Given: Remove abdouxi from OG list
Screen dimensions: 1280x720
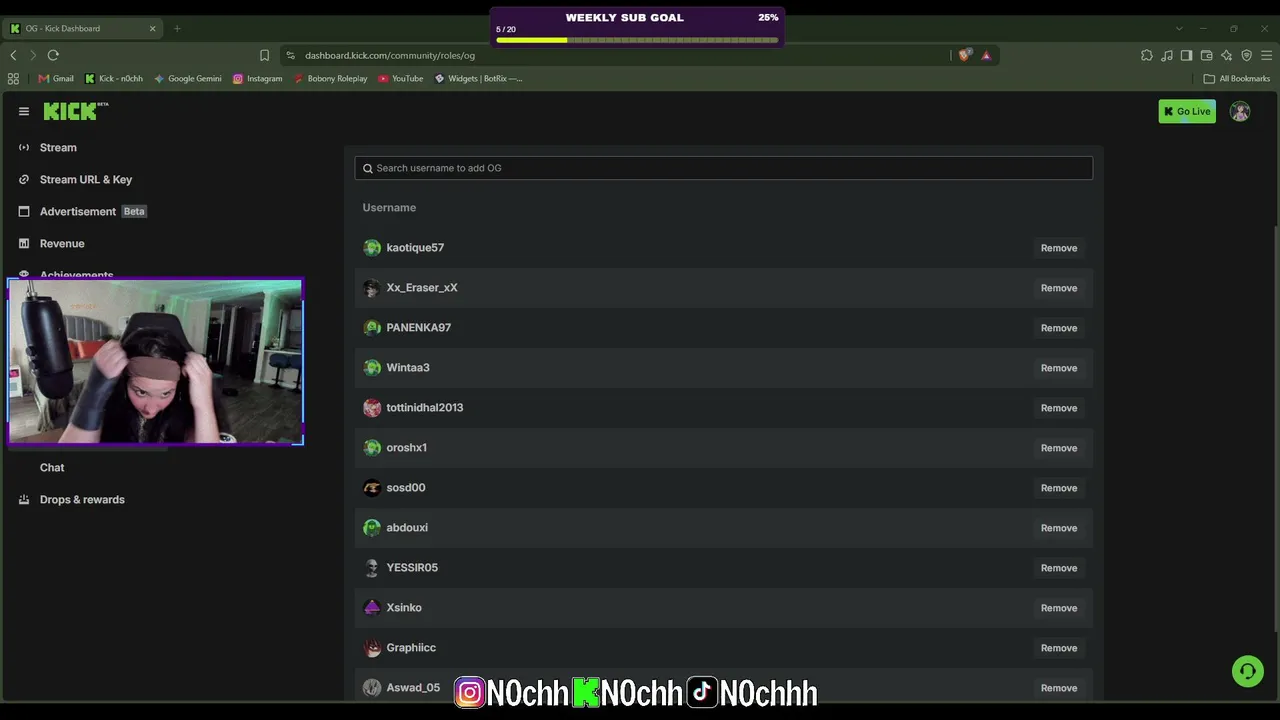Looking at the screenshot, I should tap(1059, 528).
